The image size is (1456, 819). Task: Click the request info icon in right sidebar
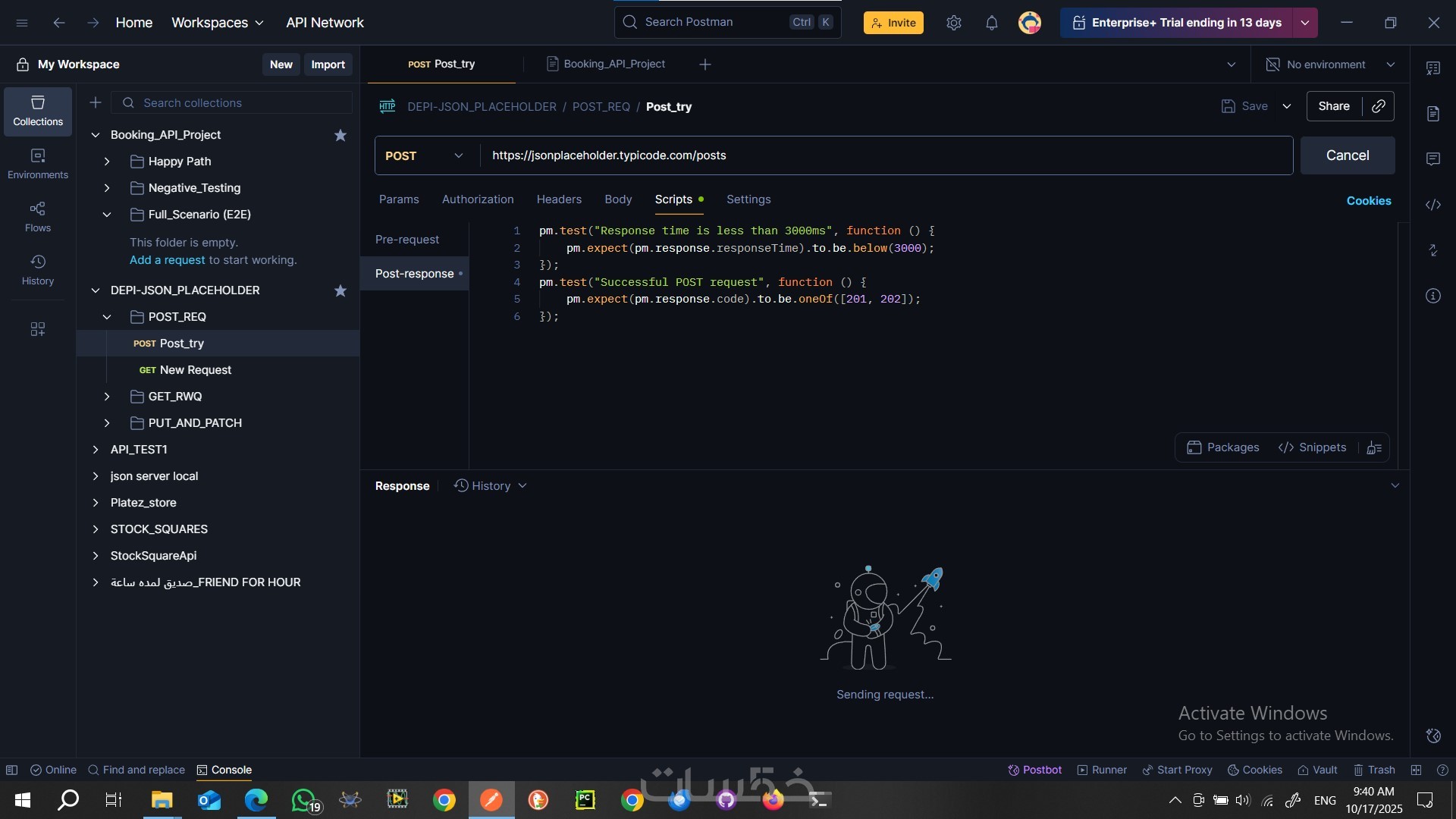(1432, 296)
